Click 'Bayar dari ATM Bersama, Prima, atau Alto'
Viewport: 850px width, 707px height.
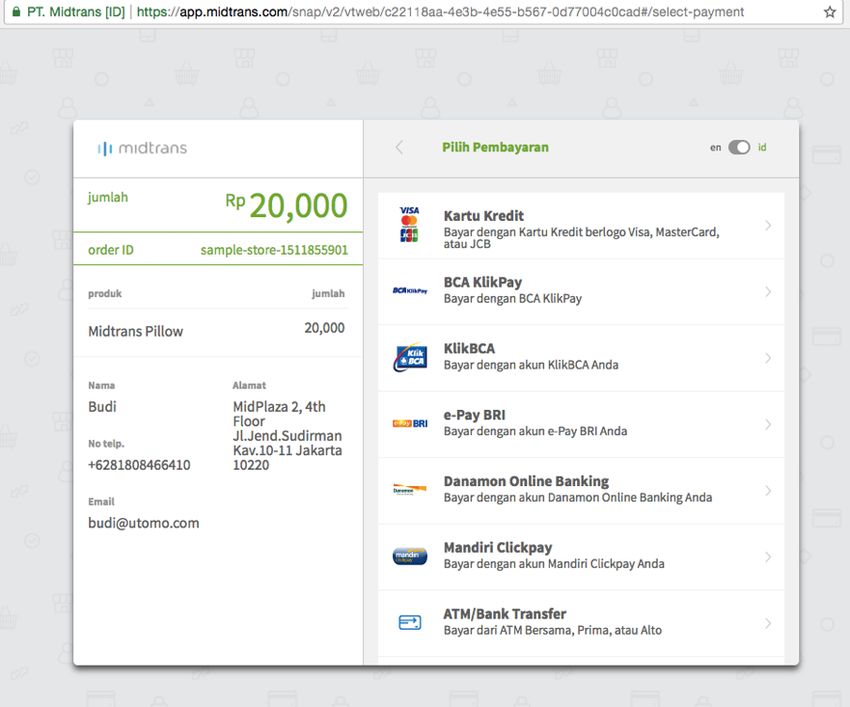(552, 630)
